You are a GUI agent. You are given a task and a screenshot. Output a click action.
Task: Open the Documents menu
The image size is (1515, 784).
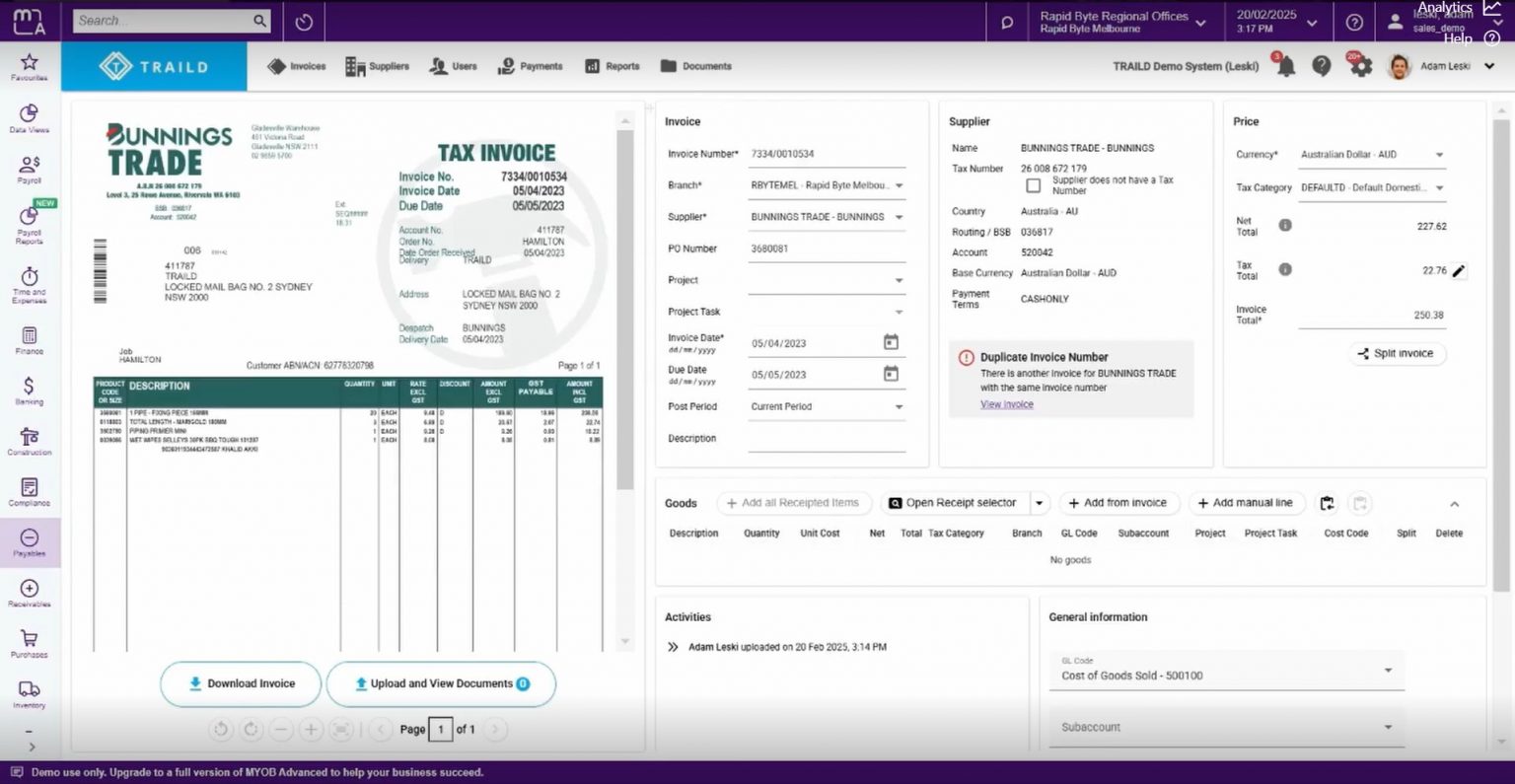[696, 66]
